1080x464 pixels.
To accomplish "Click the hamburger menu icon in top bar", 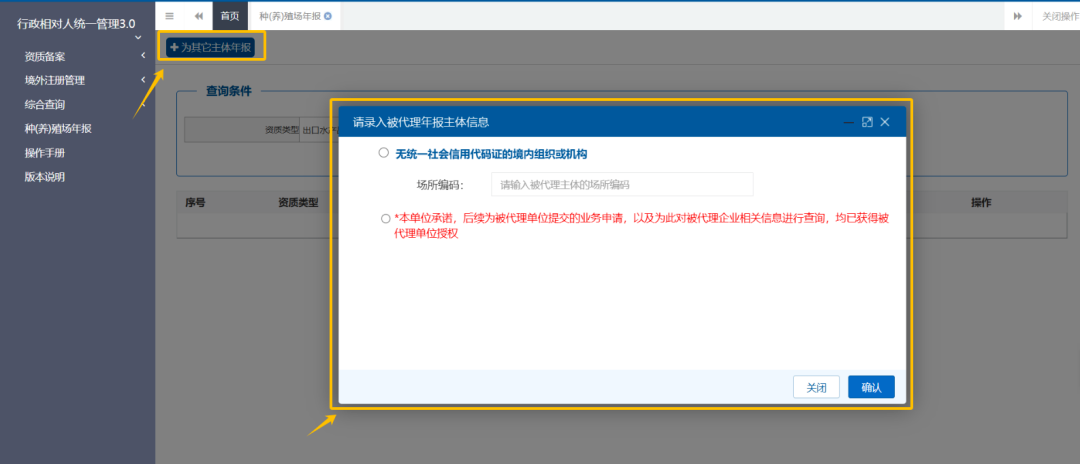I will [x=169, y=16].
